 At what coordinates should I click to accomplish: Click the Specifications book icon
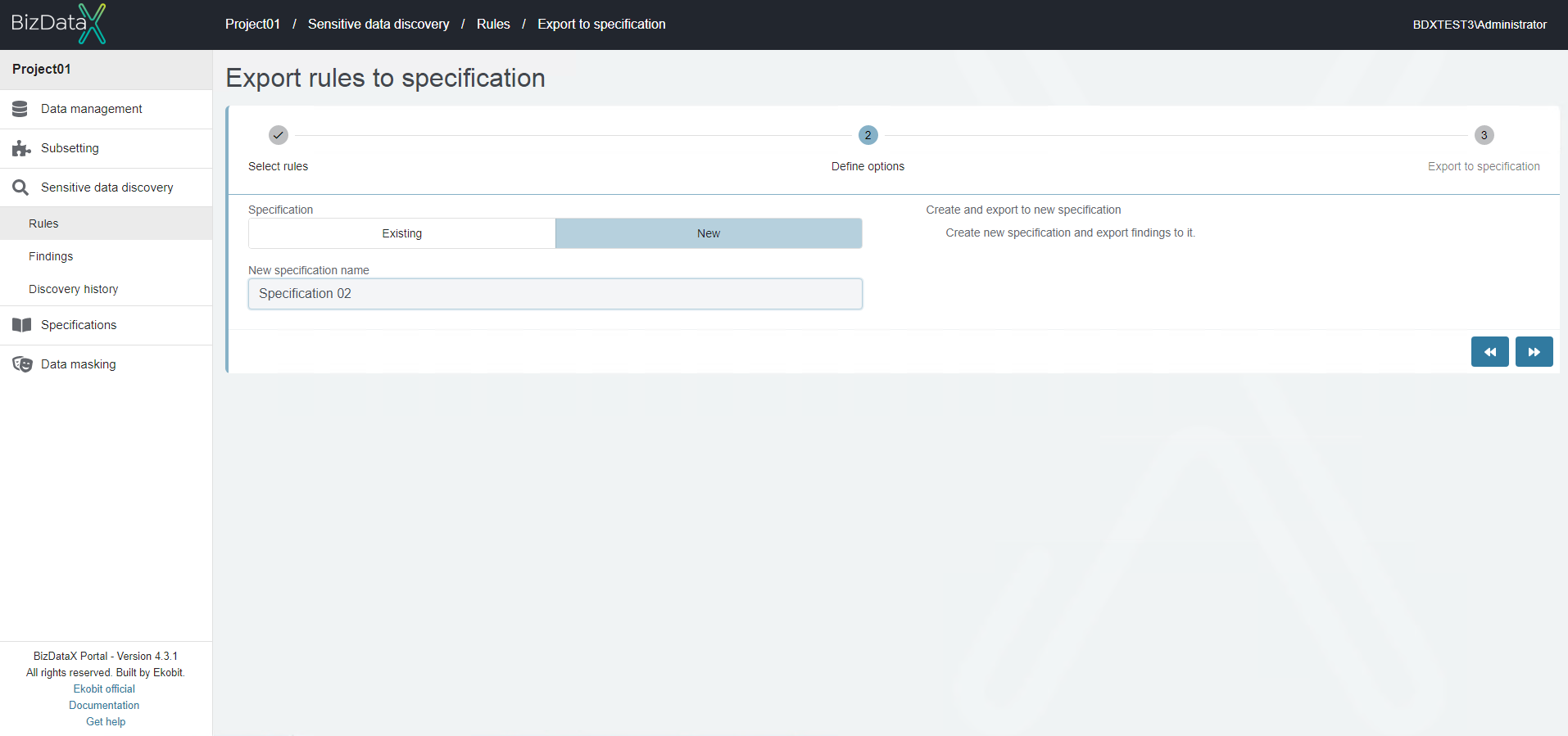tap(21, 325)
